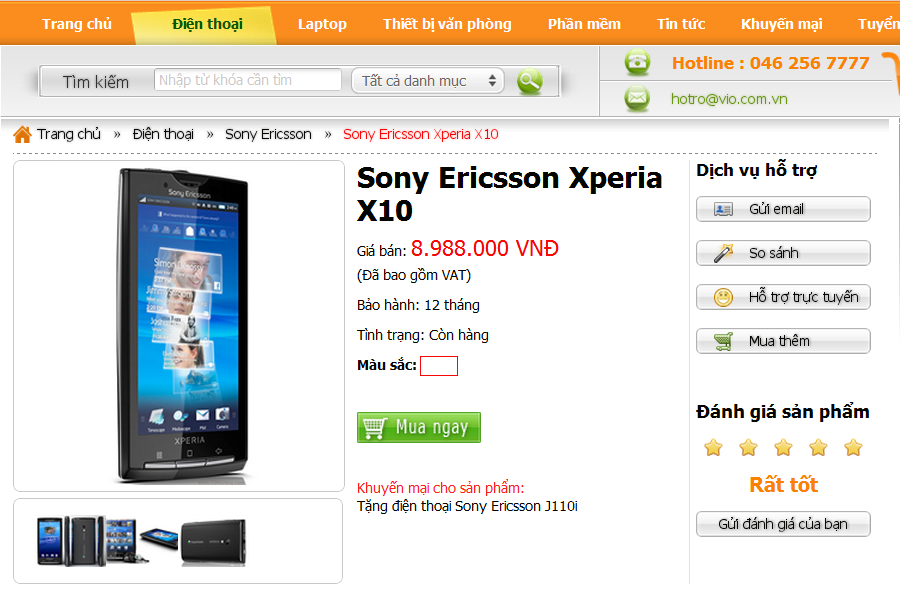Screen dimensions: 900x594
Task: Click the magic wand compare icon
Action: coord(723,253)
